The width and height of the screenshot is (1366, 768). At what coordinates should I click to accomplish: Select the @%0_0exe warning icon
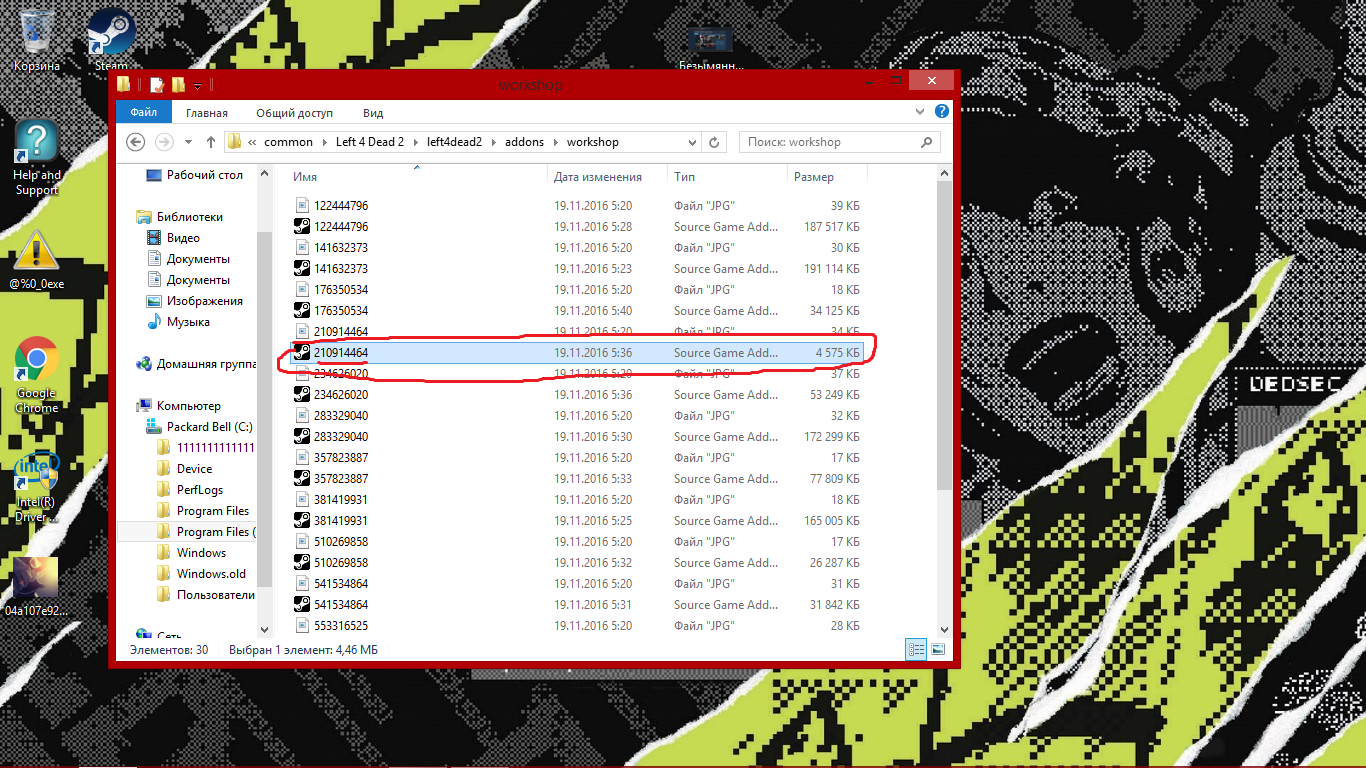(x=36, y=258)
